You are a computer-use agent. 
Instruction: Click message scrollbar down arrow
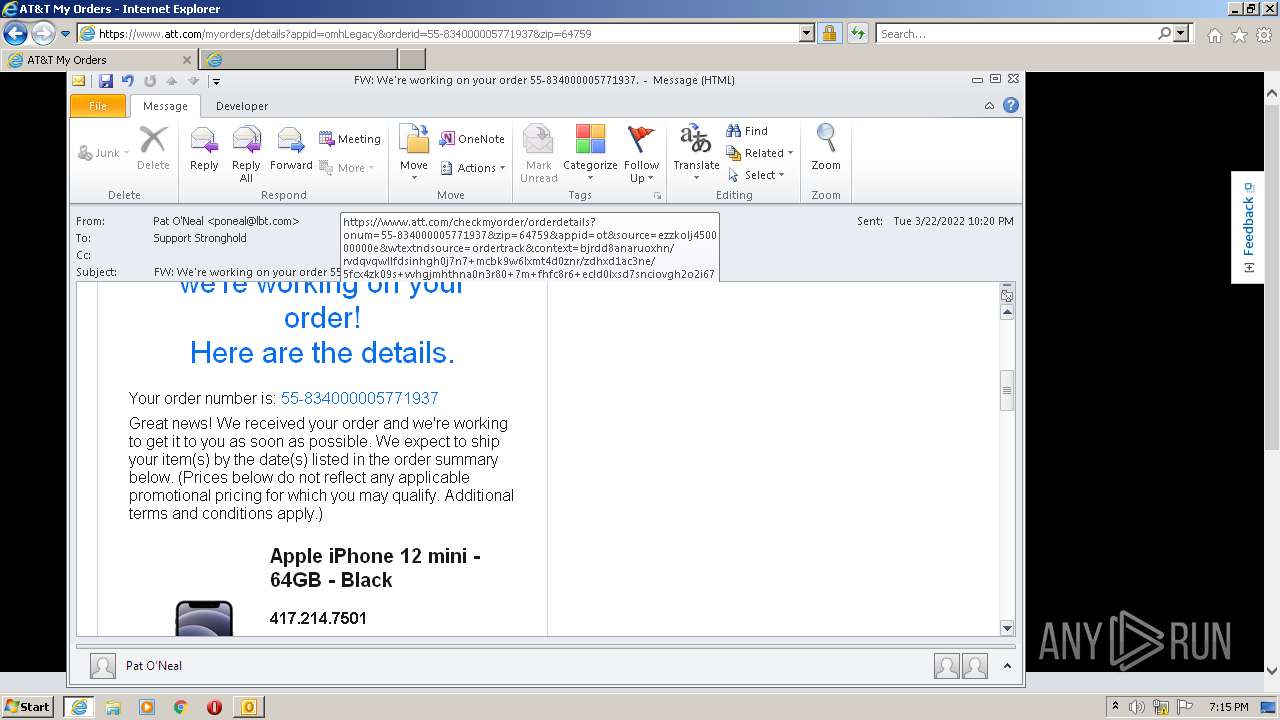click(x=1007, y=628)
